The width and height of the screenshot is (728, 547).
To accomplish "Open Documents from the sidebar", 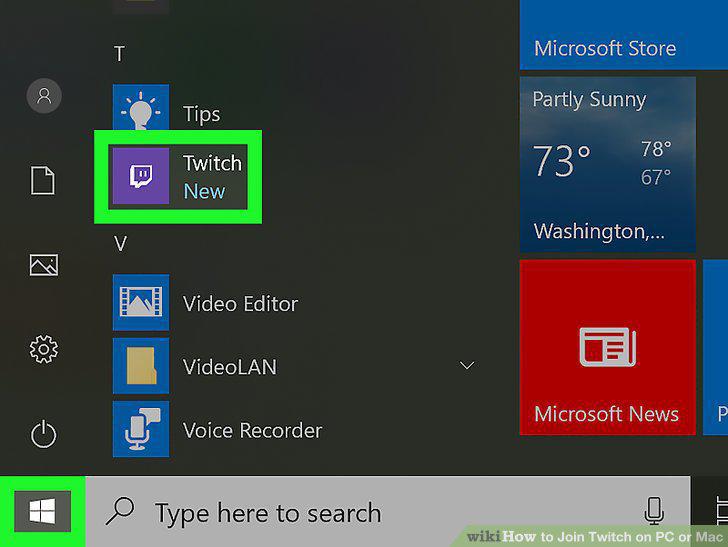I will (x=43, y=180).
